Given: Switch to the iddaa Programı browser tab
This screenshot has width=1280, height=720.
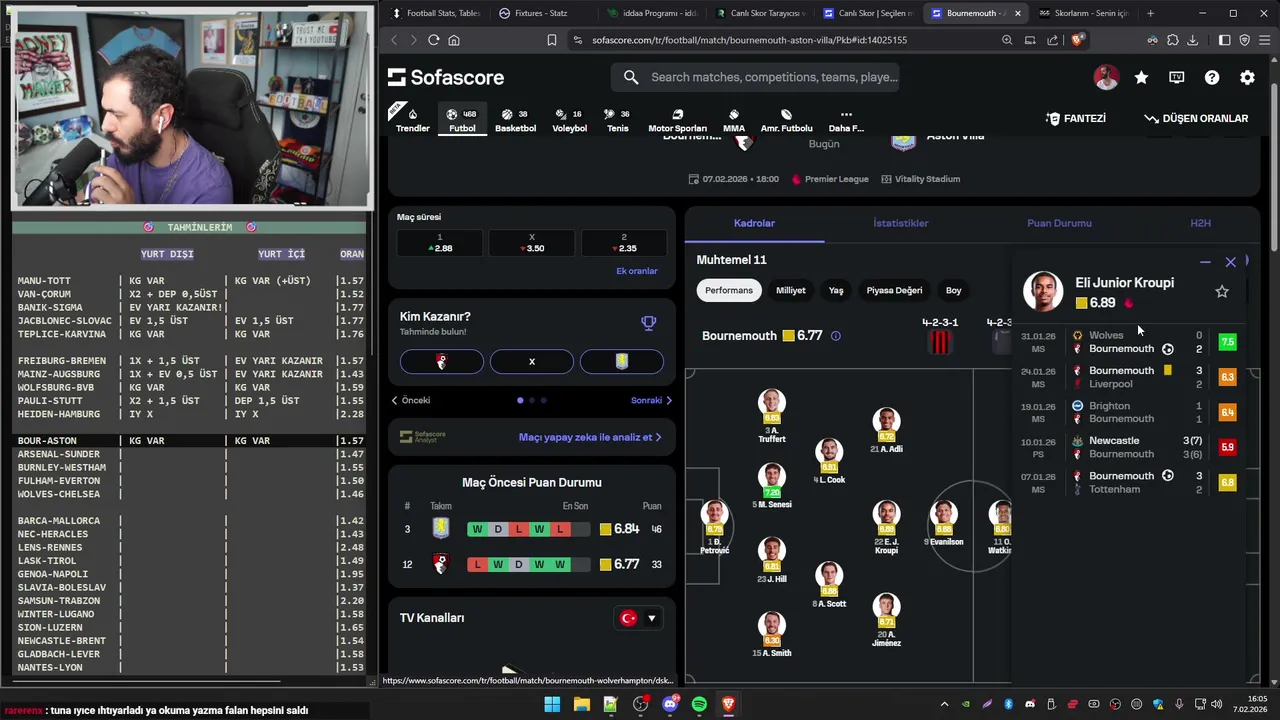Looking at the screenshot, I should [x=653, y=13].
